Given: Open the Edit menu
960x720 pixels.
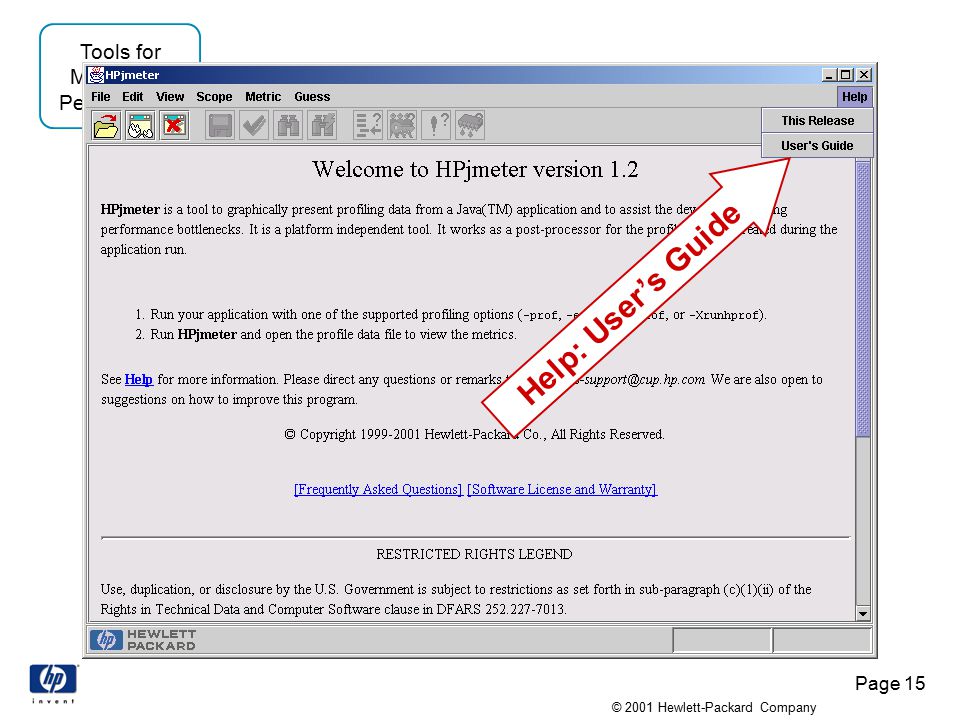Looking at the screenshot, I should [132, 97].
